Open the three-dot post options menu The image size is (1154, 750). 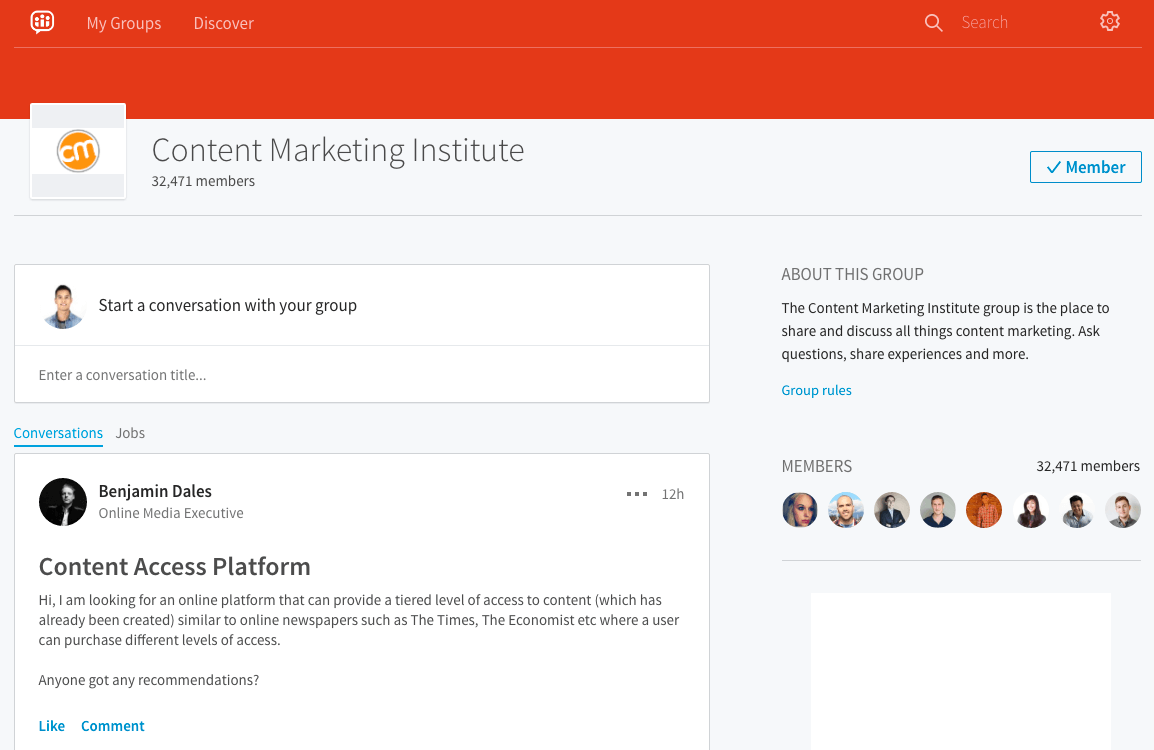tap(637, 494)
